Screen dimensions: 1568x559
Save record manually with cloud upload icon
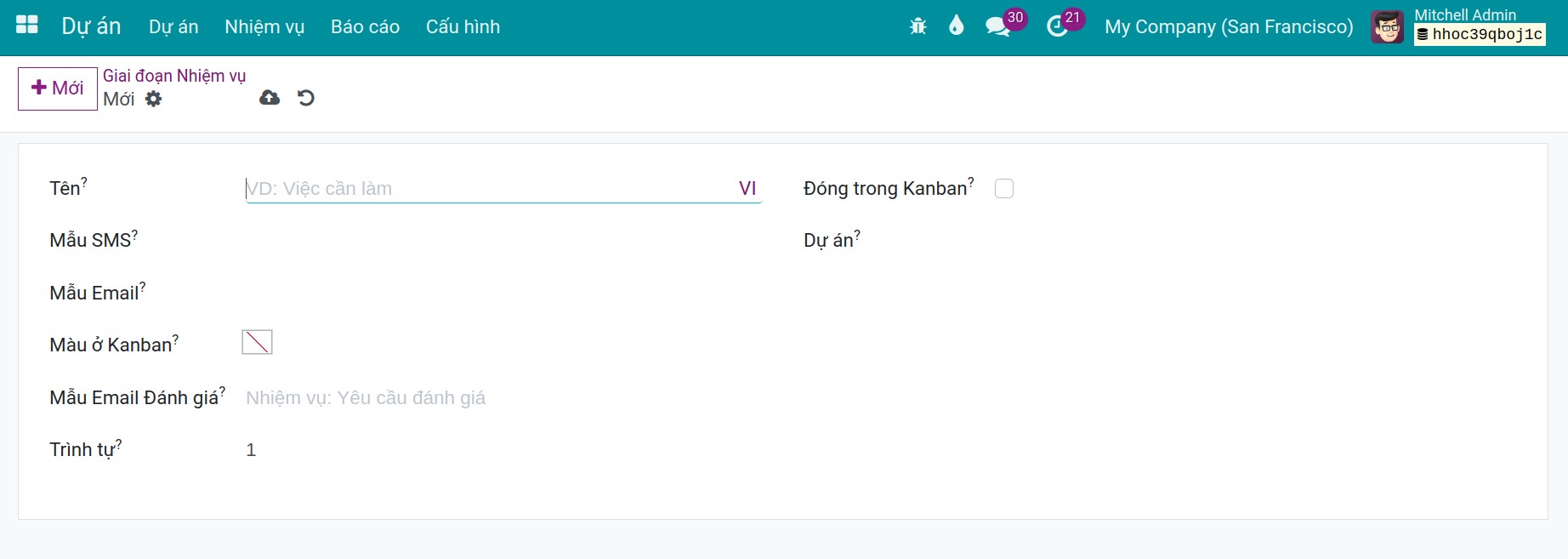click(x=270, y=98)
